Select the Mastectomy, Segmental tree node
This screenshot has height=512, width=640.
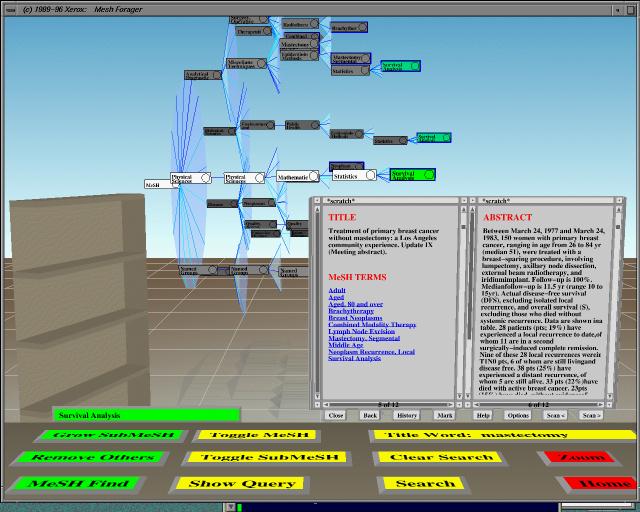pos(351,58)
